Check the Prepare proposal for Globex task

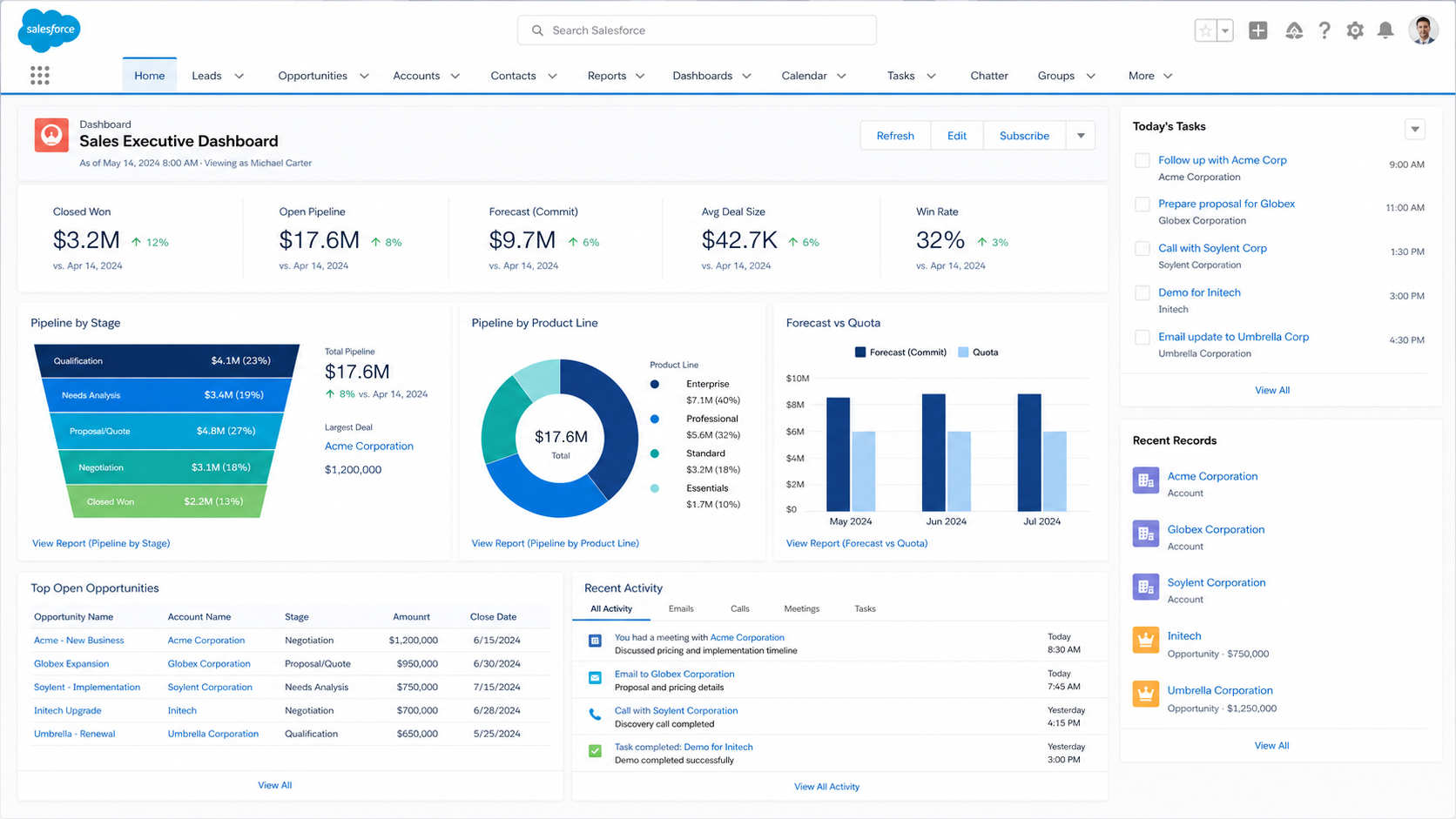point(1142,204)
